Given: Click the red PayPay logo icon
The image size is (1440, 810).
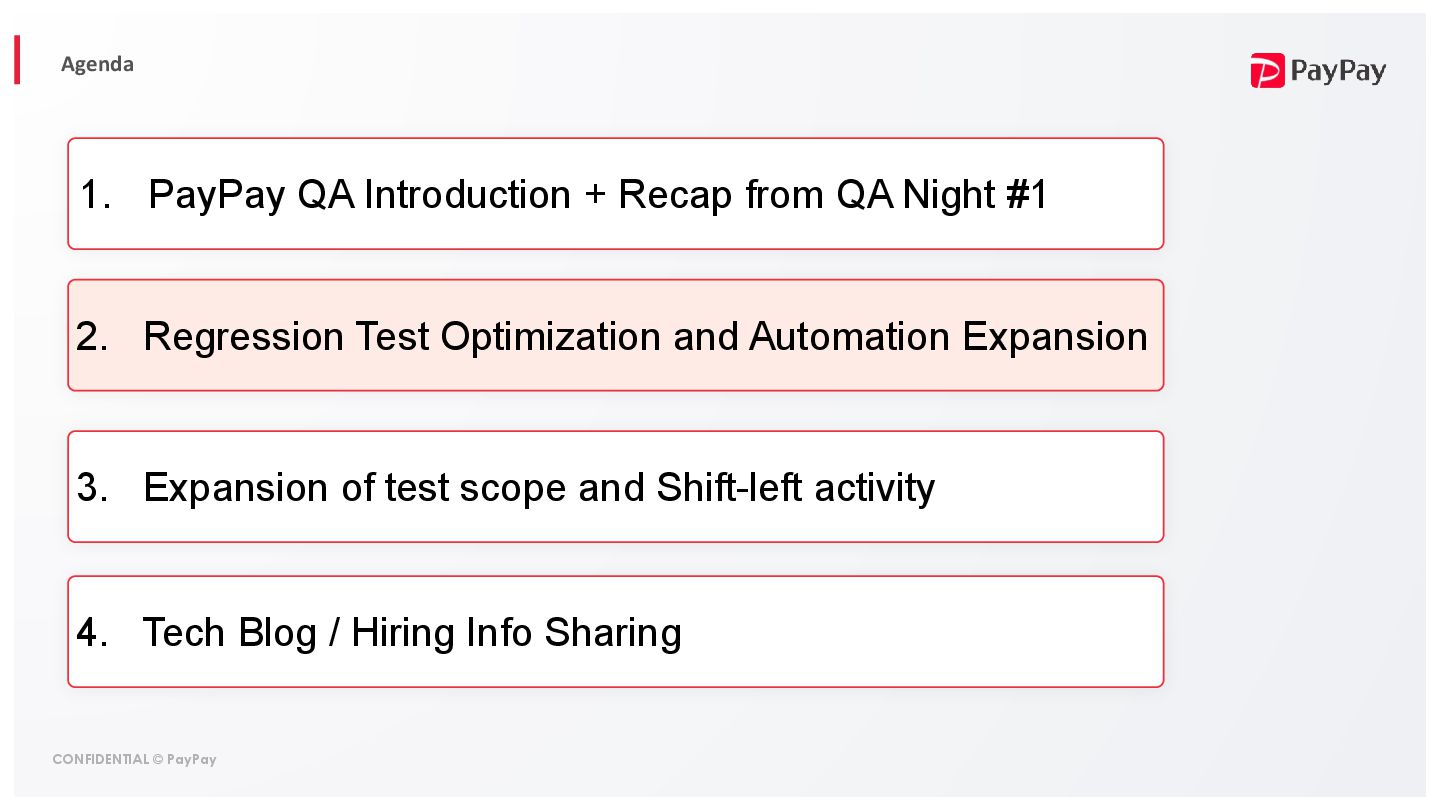Looking at the screenshot, I should [1267, 71].
